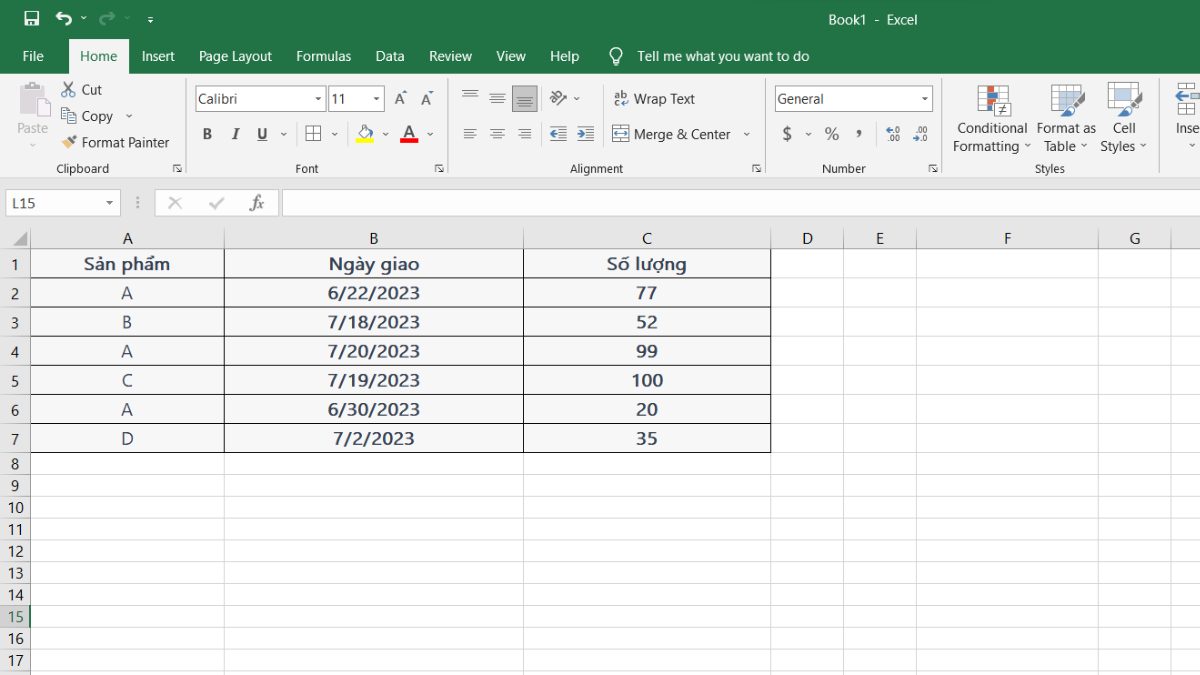Click the Format Painter brush icon
This screenshot has height=675, width=1200.
click(69, 142)
